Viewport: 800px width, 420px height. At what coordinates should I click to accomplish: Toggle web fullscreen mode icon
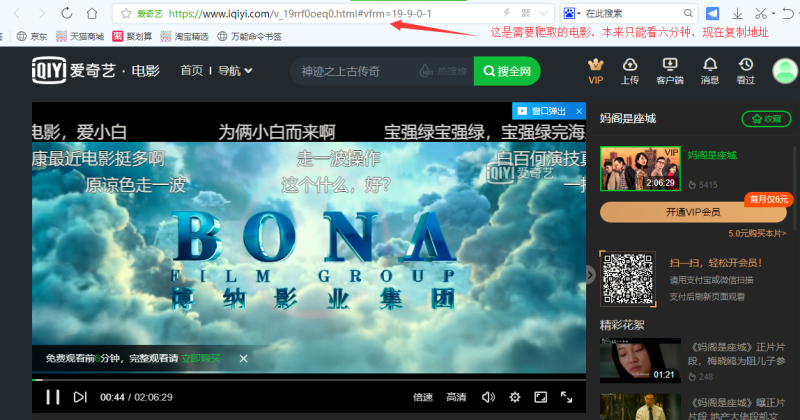(x=541, y=397)
